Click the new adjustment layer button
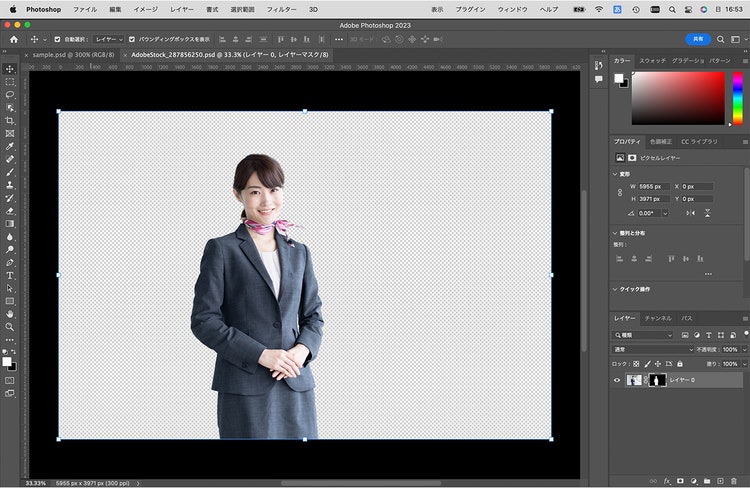750x488 pixels. click(694, 481)
